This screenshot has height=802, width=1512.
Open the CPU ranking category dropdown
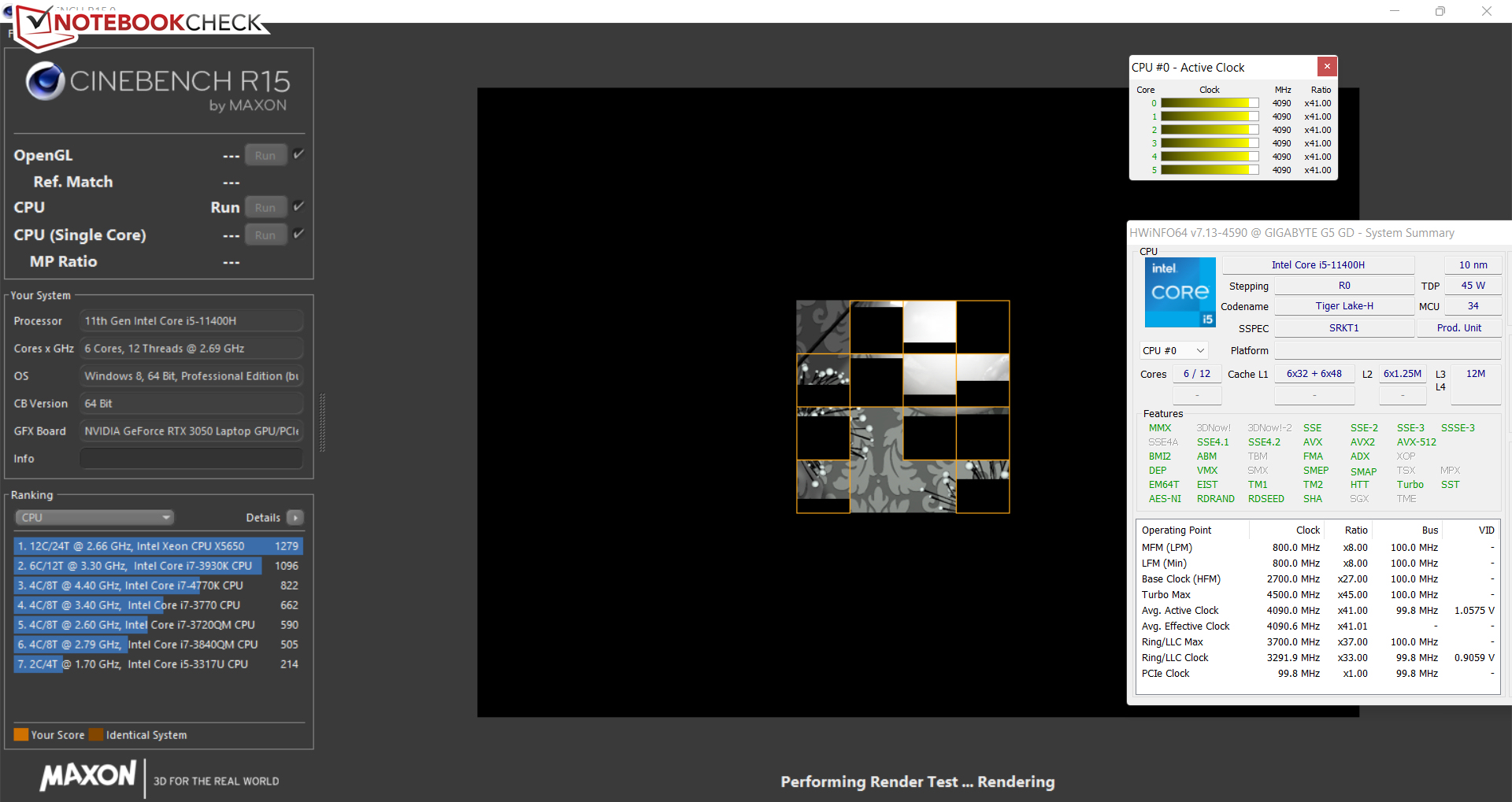tap(94, 518)
